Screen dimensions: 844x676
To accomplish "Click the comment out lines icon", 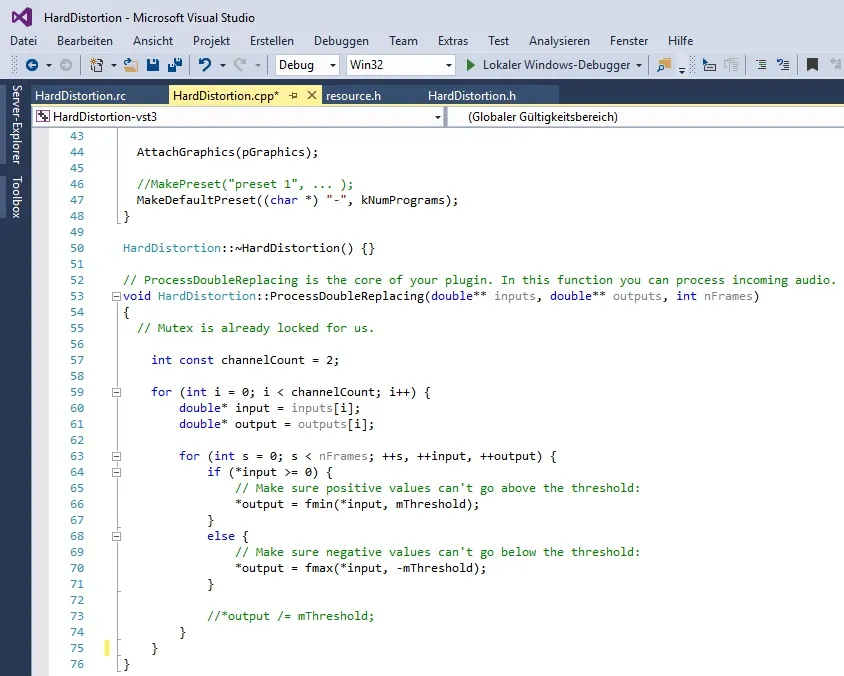I will tap(761, 65).
